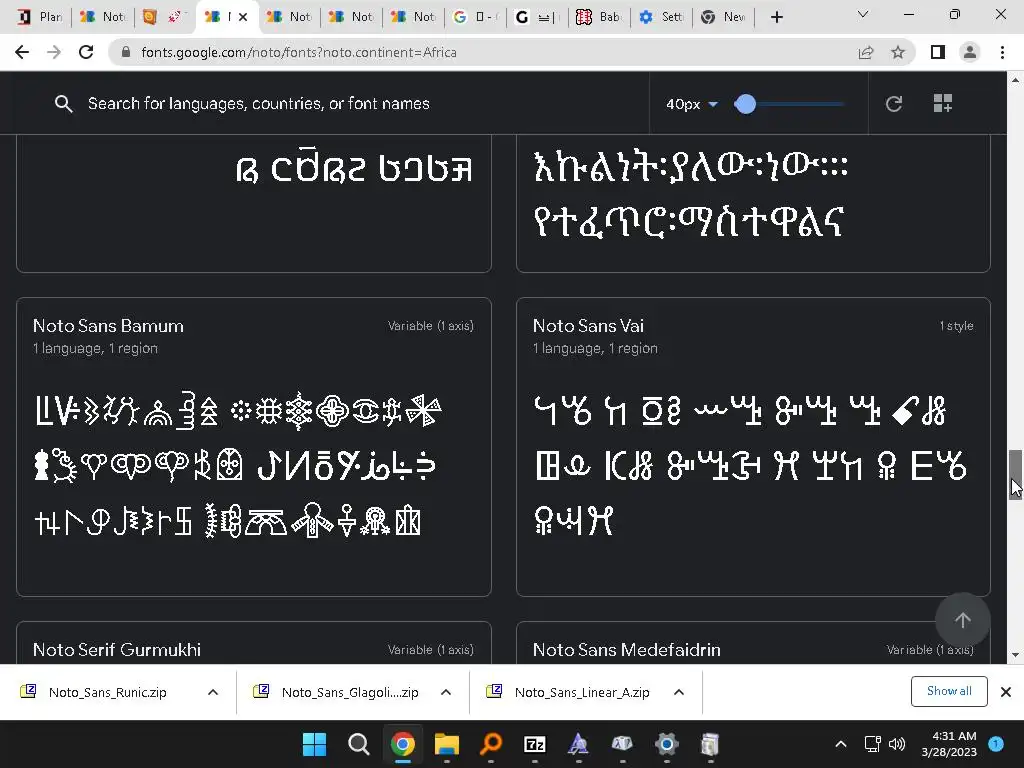The height and width of the screenshot is (768, 1024).
Task: Expand options for Noto_Sans_Runic.zip download
Action: click(213, 692)
